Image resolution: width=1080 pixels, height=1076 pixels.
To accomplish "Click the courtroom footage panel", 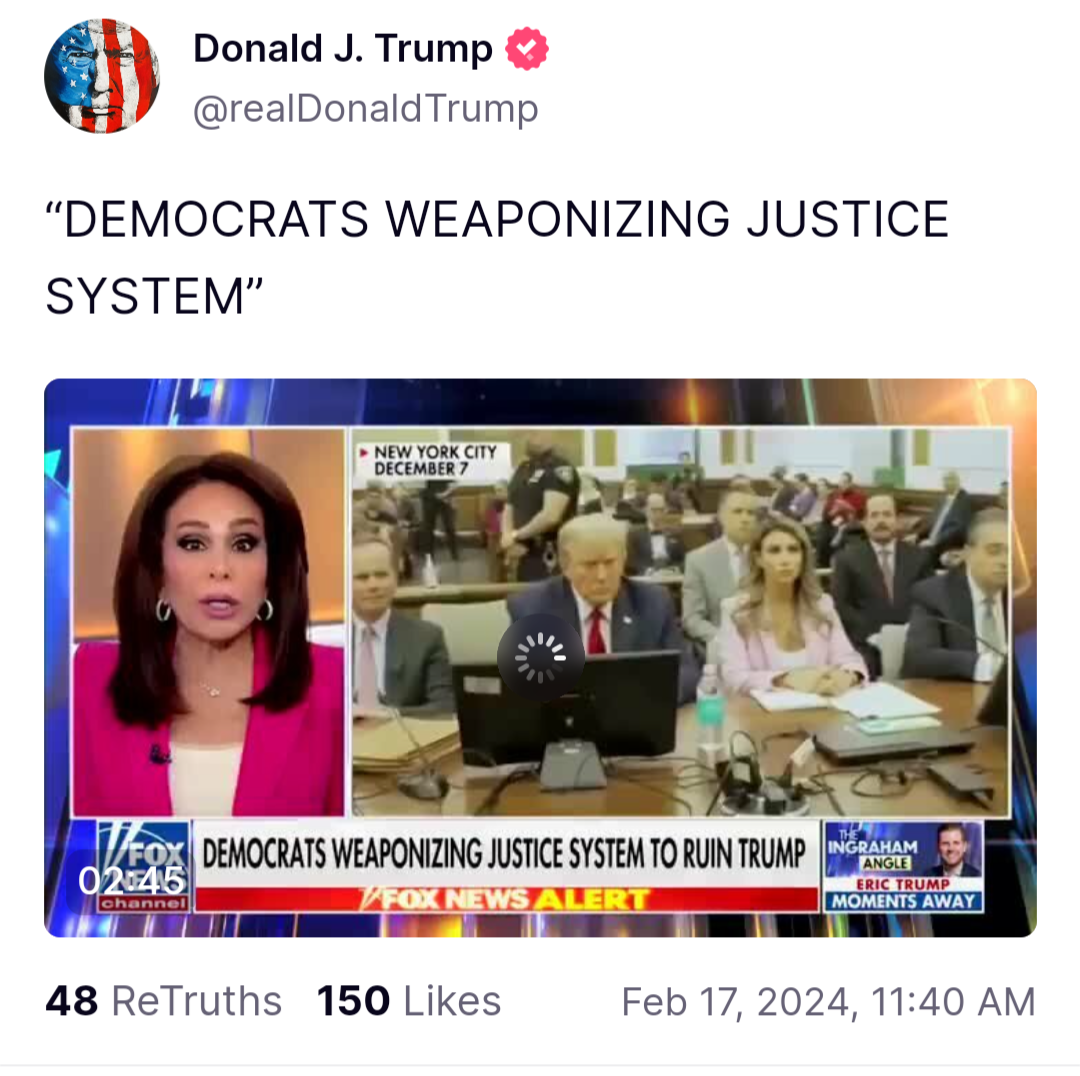I will pos(681,622).
